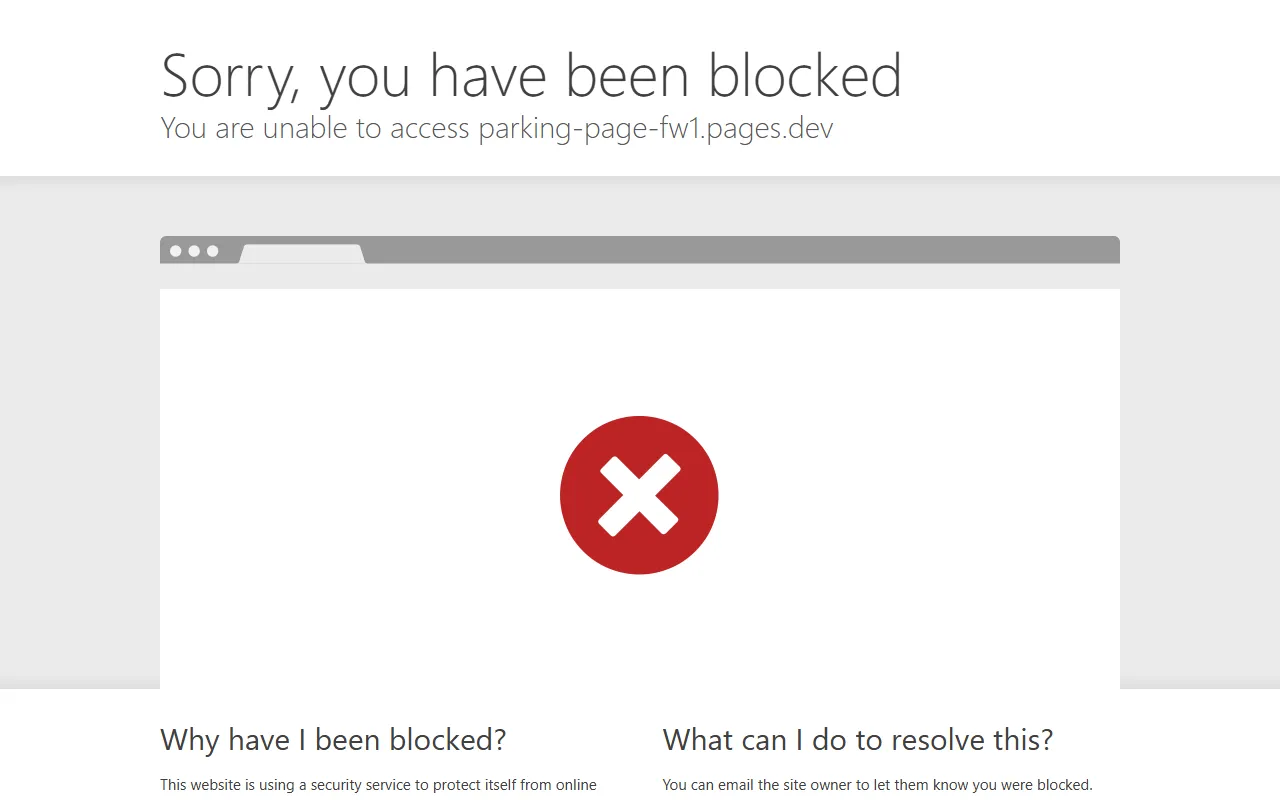The width and height of the screenshot is (1280, 800).
Task: Click the first dot in the illustrated browser bar
Action: (x=176, y=251)
